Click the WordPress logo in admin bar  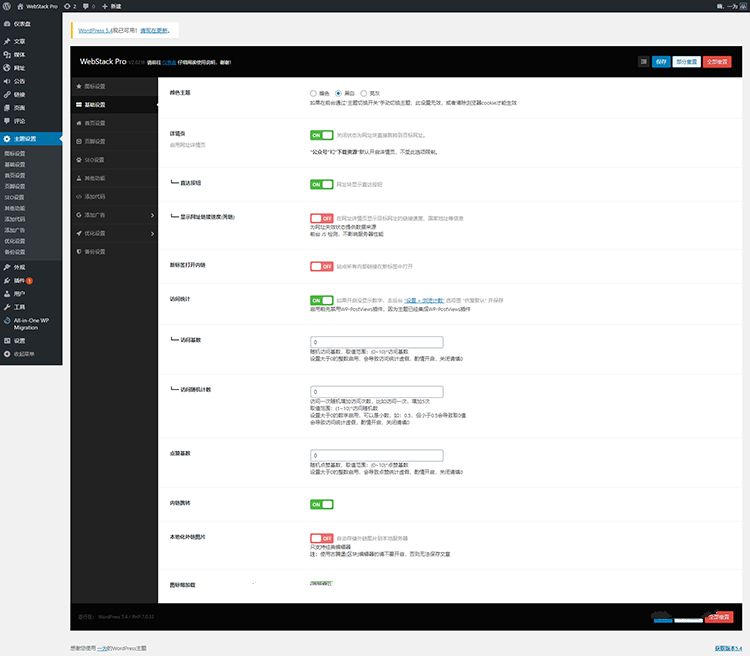[7, 6]
